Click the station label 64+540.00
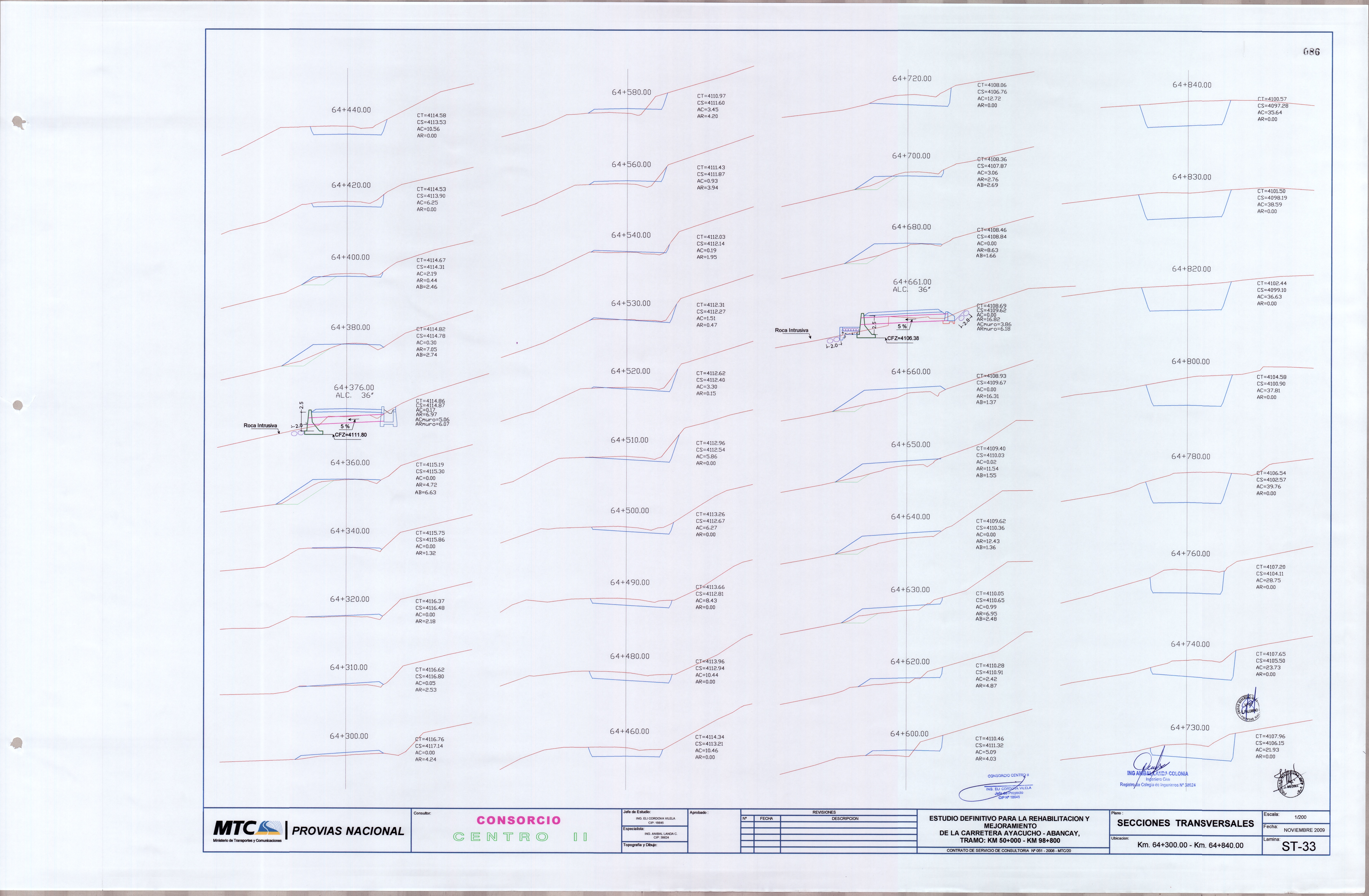Screen dimensions: 1369x896 [631, 235]
